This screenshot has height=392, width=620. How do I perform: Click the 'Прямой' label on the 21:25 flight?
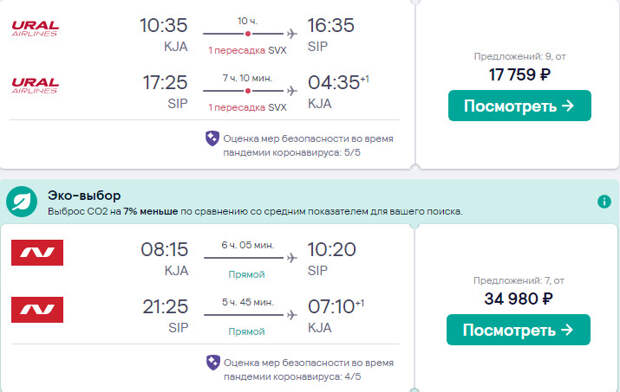pyautogui.click(x=246, y=331)
